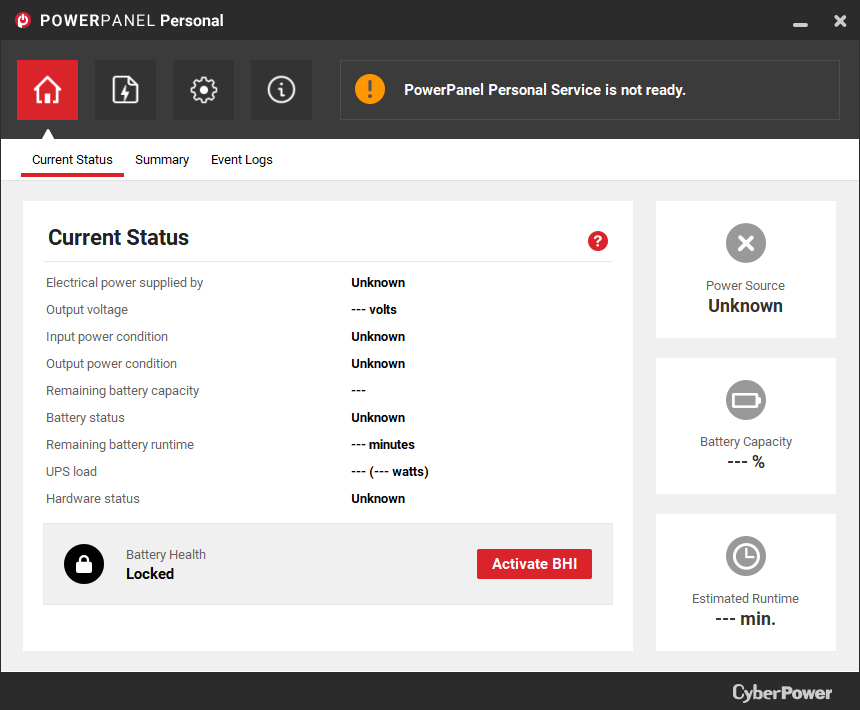
Task: Click the '--- volts' value
Action: 374,310
